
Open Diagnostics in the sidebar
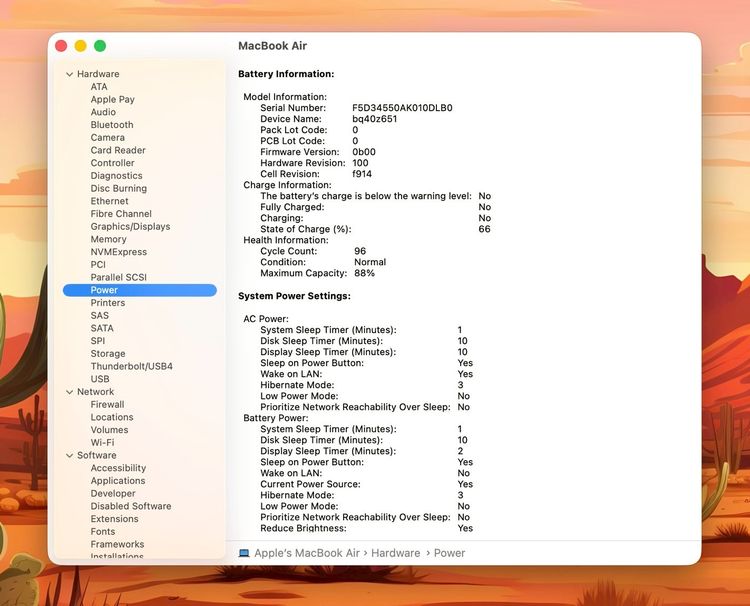(116, 176)
